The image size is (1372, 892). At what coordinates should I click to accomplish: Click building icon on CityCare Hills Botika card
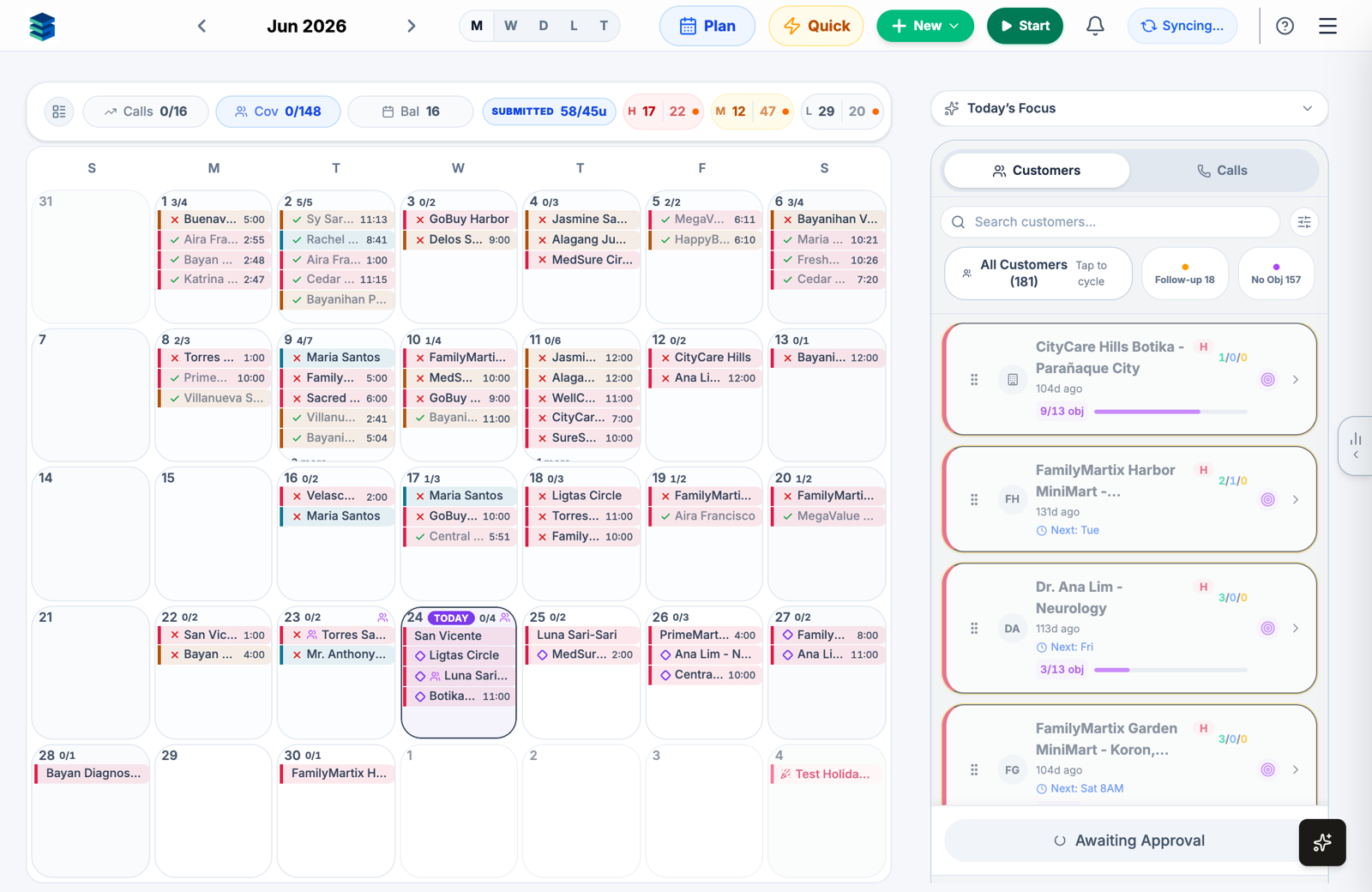tap(1013, 379)
